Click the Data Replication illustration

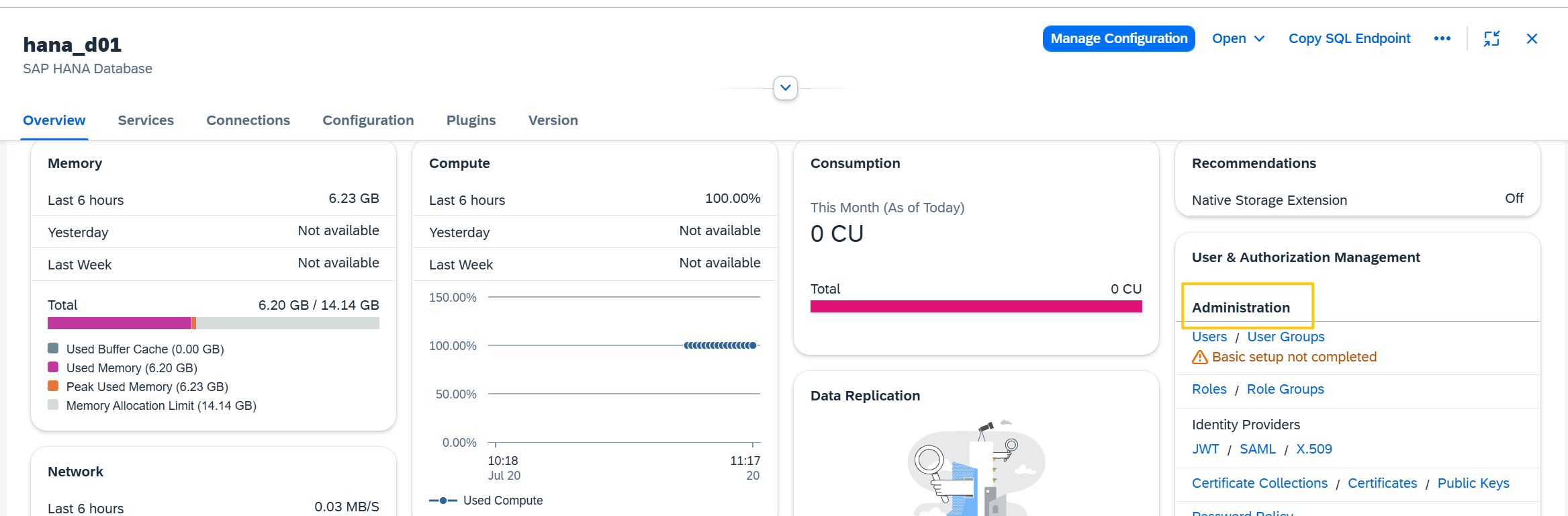click(976, 469)
